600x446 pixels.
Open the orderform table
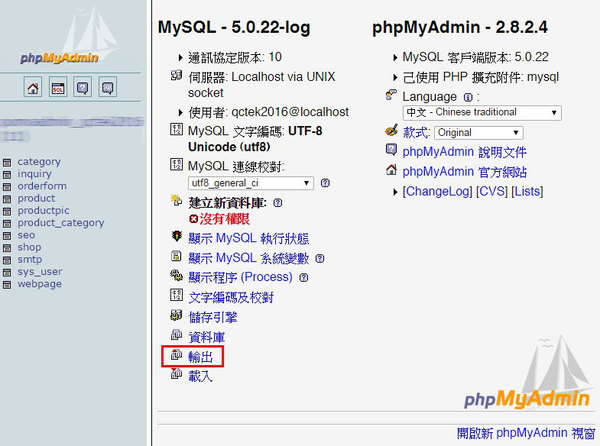(42, 186)
